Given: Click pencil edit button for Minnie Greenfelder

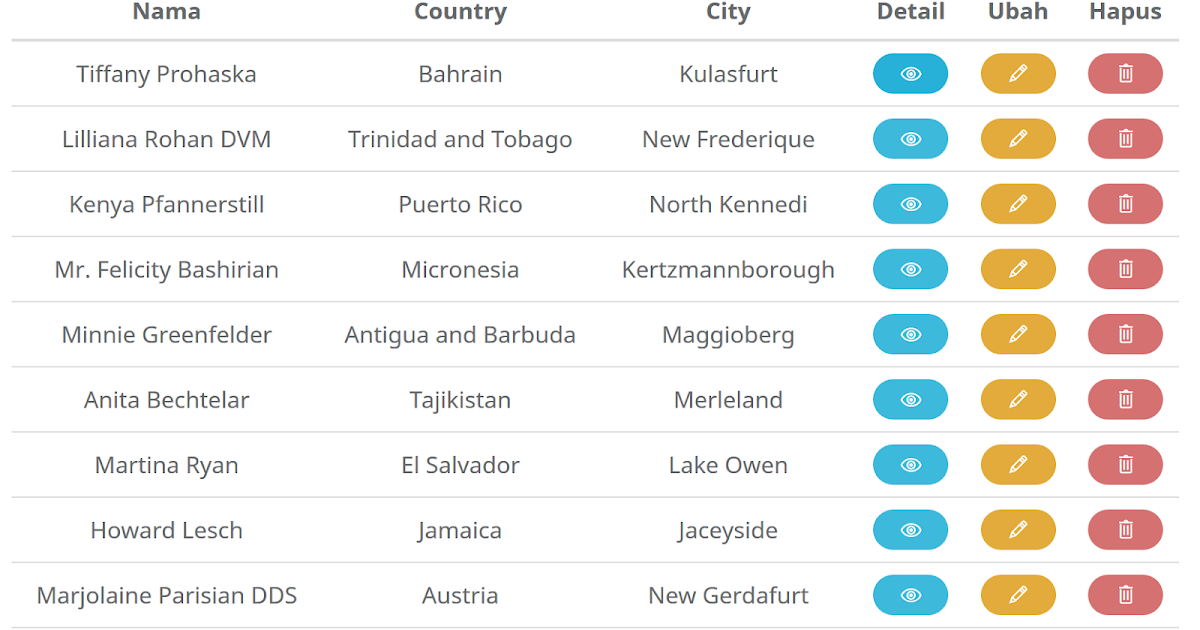Looking at the screenshot, I should [1018, 334].
